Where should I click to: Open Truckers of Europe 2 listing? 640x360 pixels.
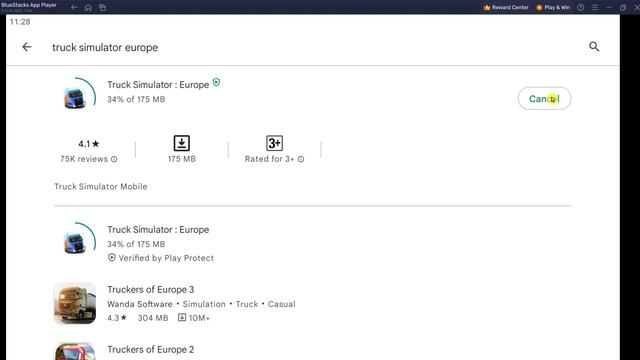pyautogui.click(x=312, y=351)
